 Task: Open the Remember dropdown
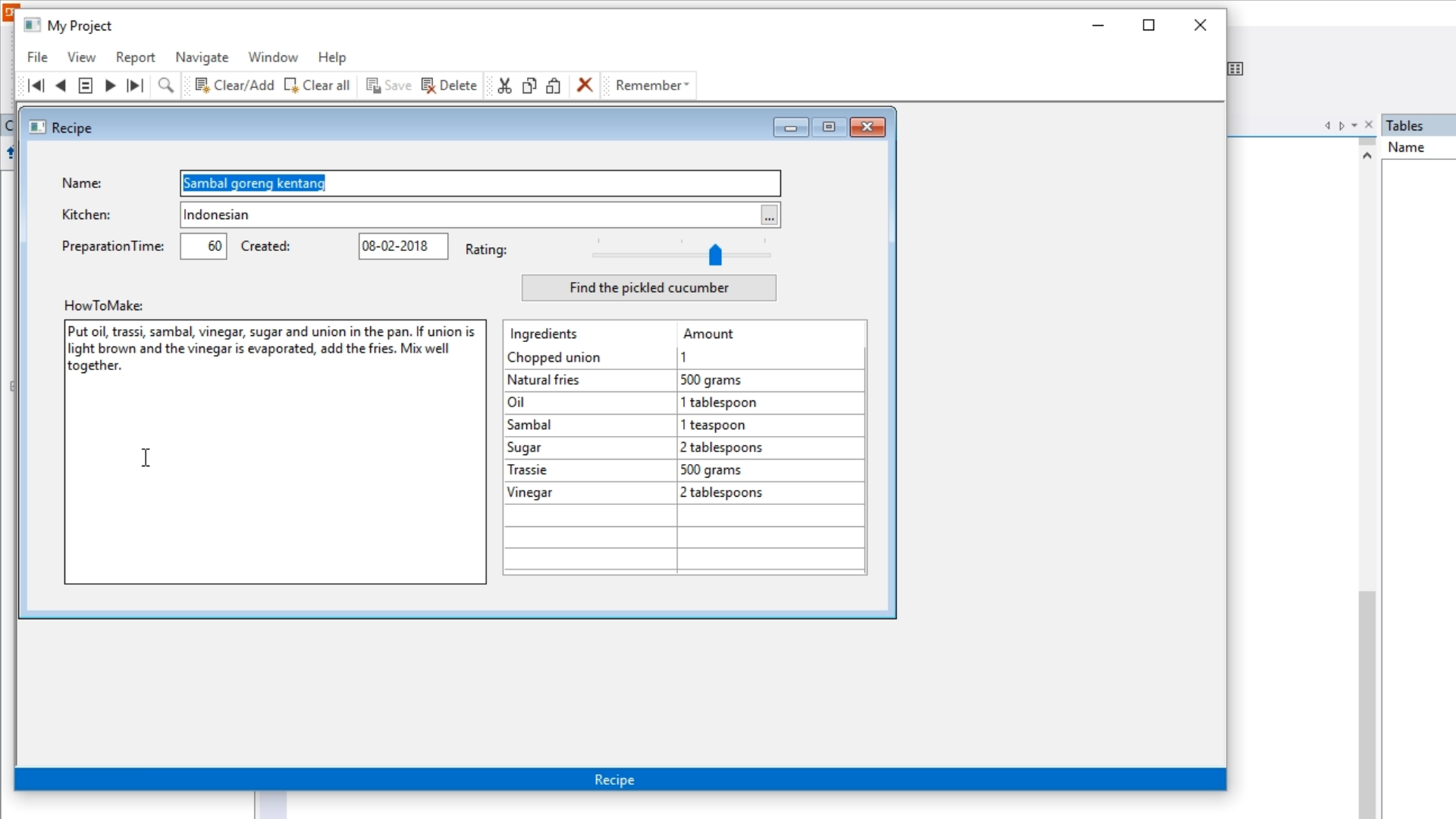click(x=652, y=86)
